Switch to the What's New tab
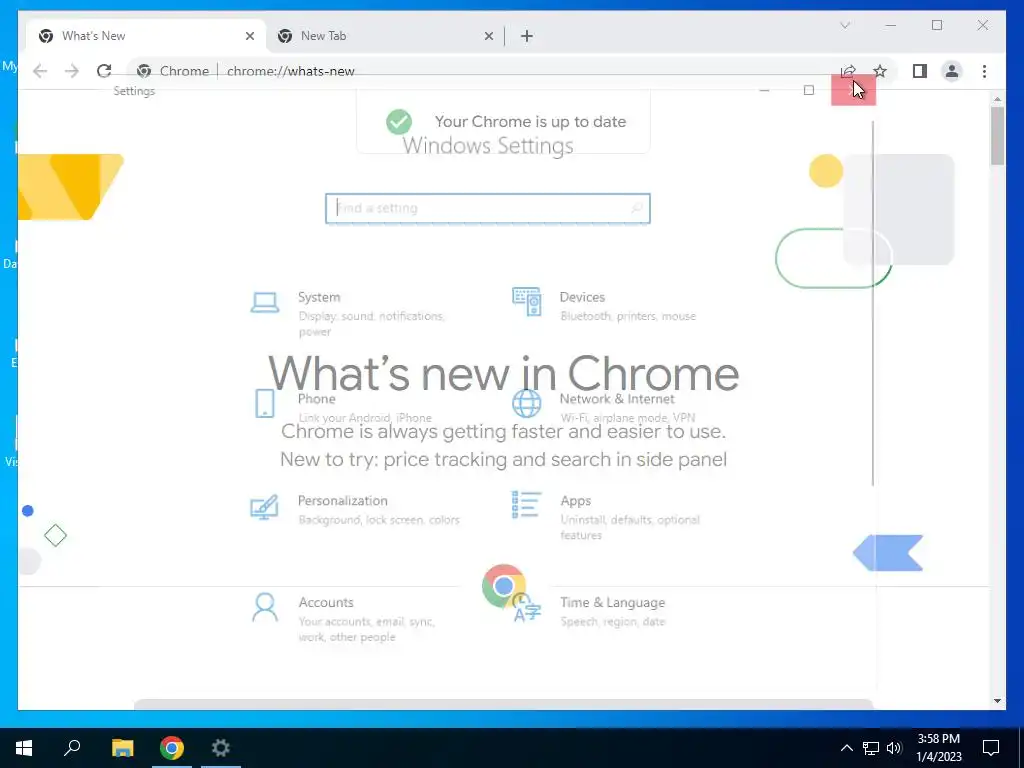Image resolution: width=1024 pixels, height=768 pixels. pos(146,36)
